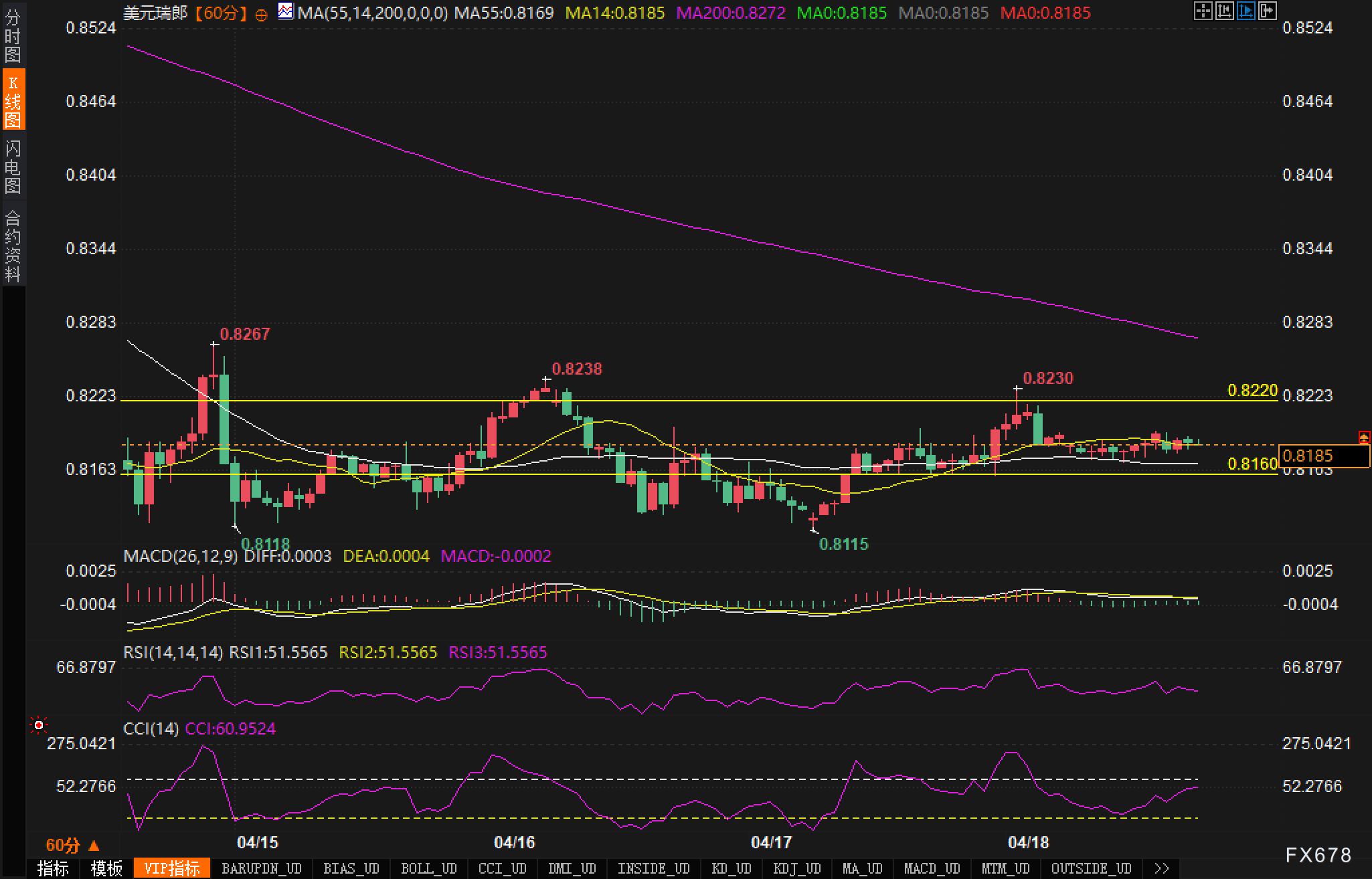Image resolution: width=1372 pixels, height=879 pixels.
Task: Expand the 60分 timeframe selector at bottom left
Action: 72,845
